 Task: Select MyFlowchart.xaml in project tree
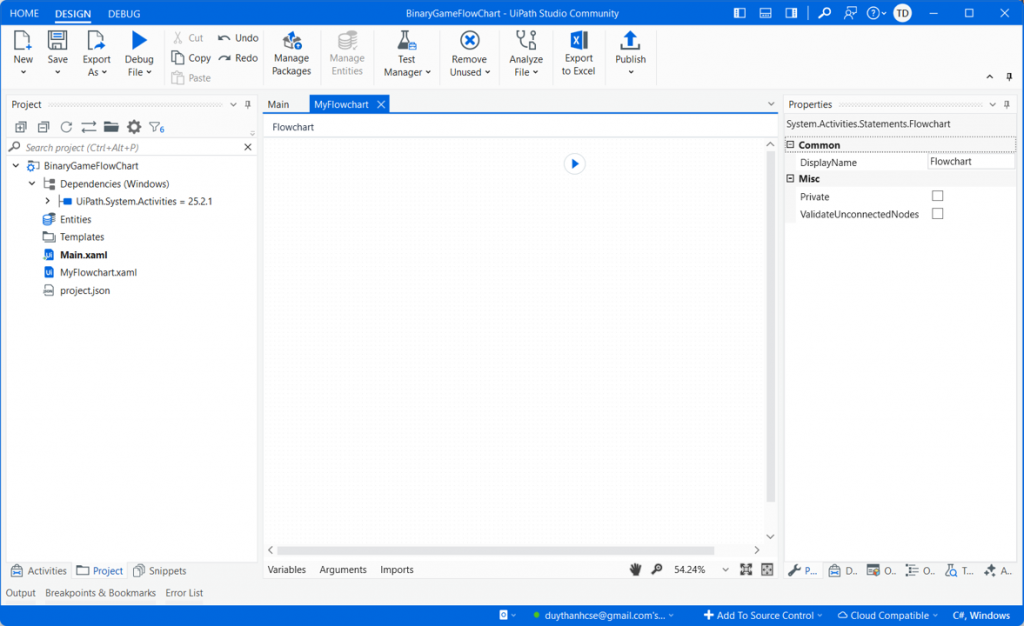tap(99, 272)
